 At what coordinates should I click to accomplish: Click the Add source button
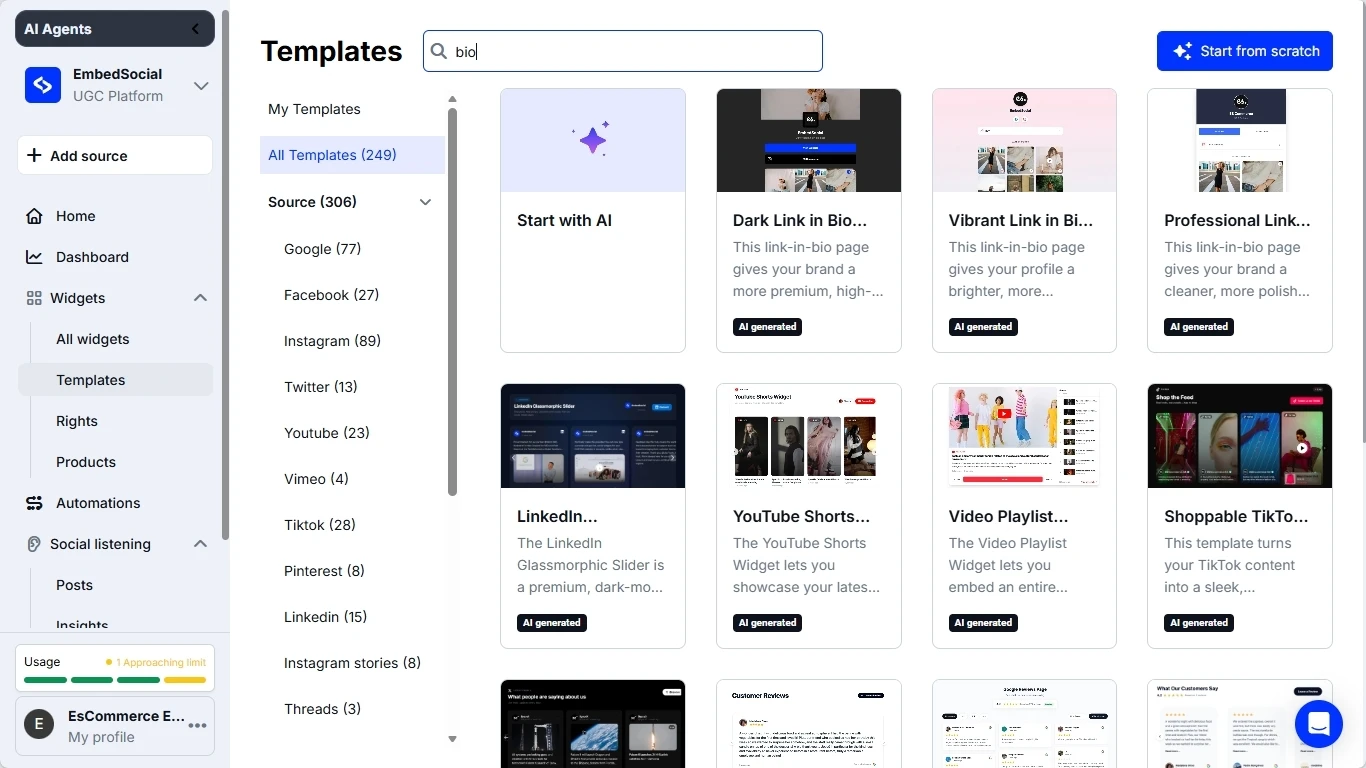click(x=115, y=156)
